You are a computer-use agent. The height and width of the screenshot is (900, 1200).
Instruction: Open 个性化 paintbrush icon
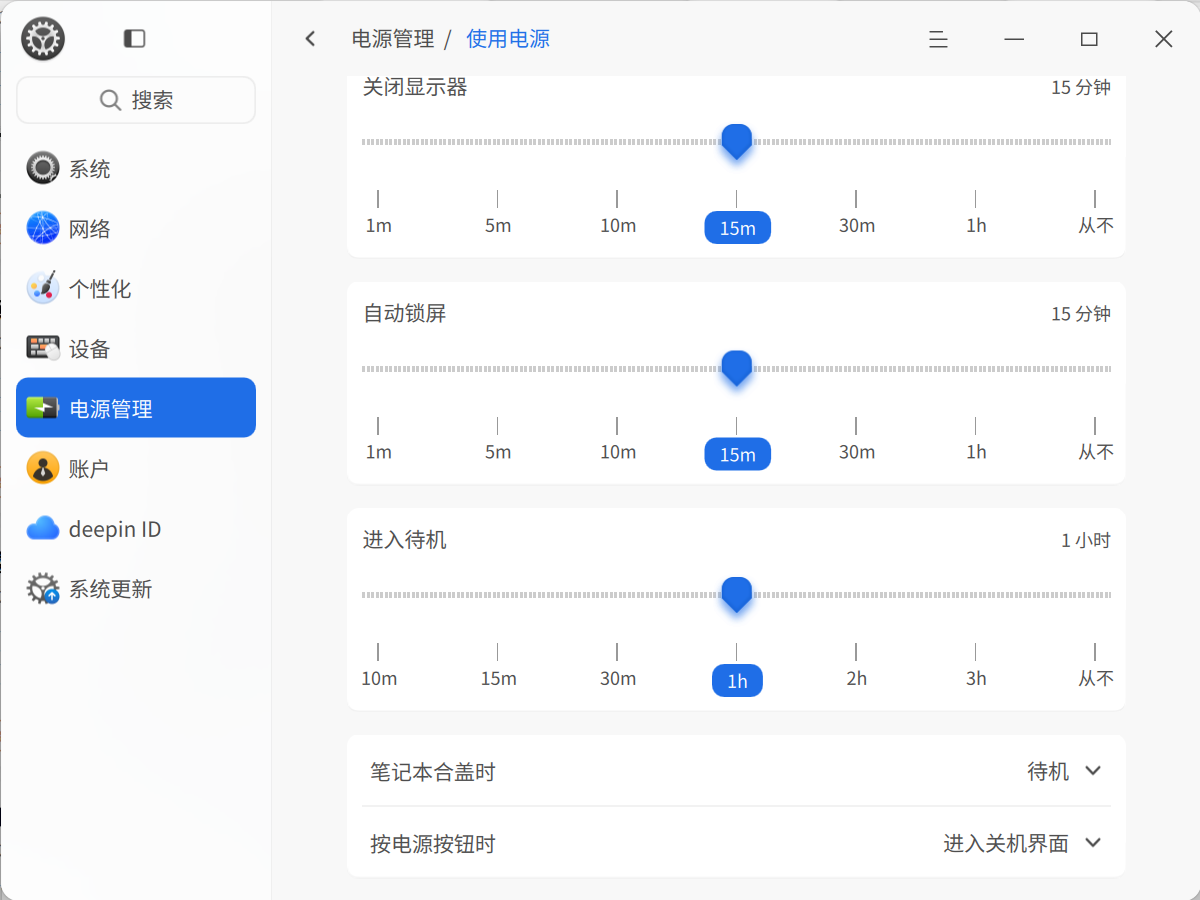pos(43,288)
